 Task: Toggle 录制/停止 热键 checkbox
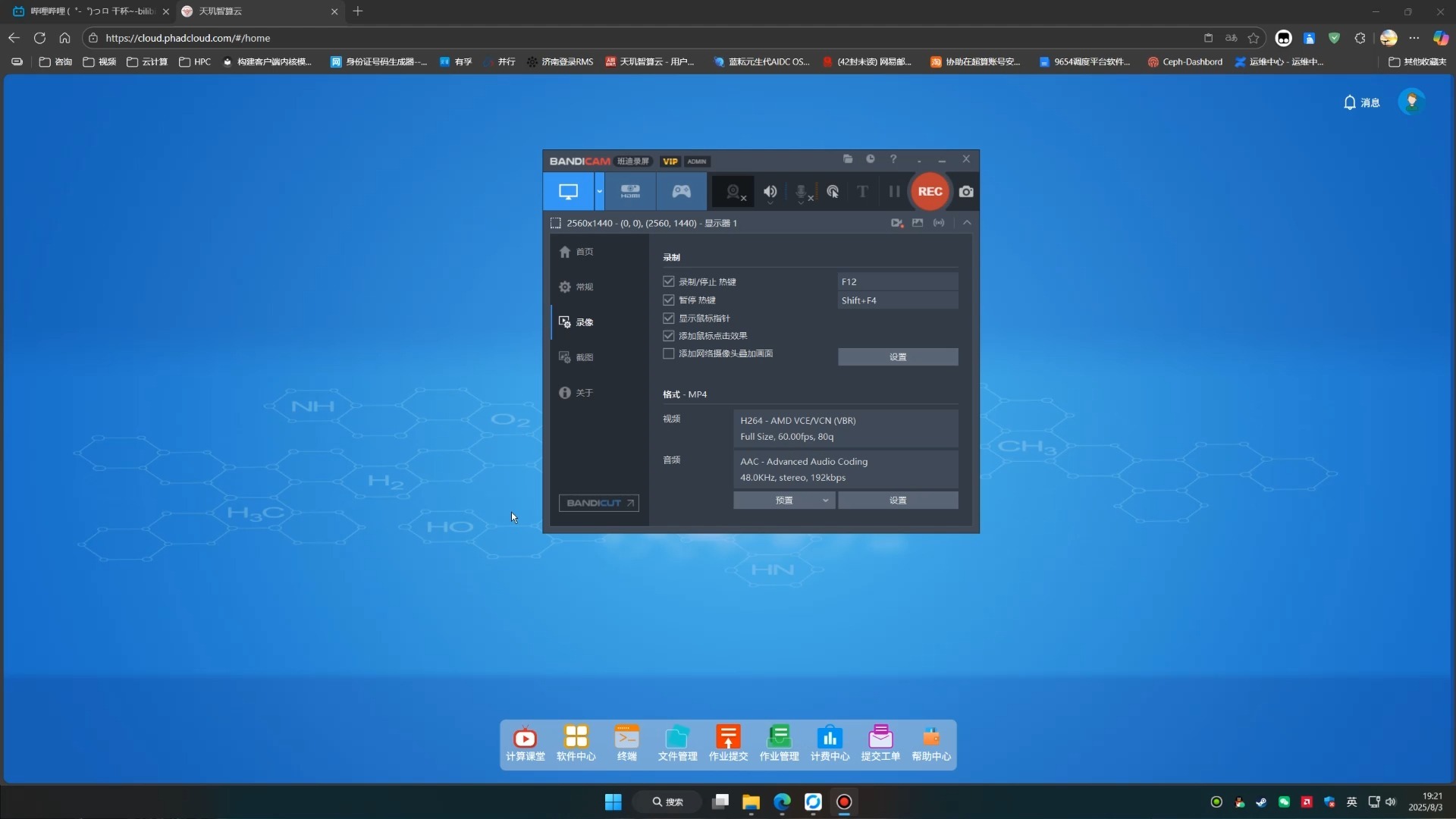pyautogui.click(x=669, y=281)
